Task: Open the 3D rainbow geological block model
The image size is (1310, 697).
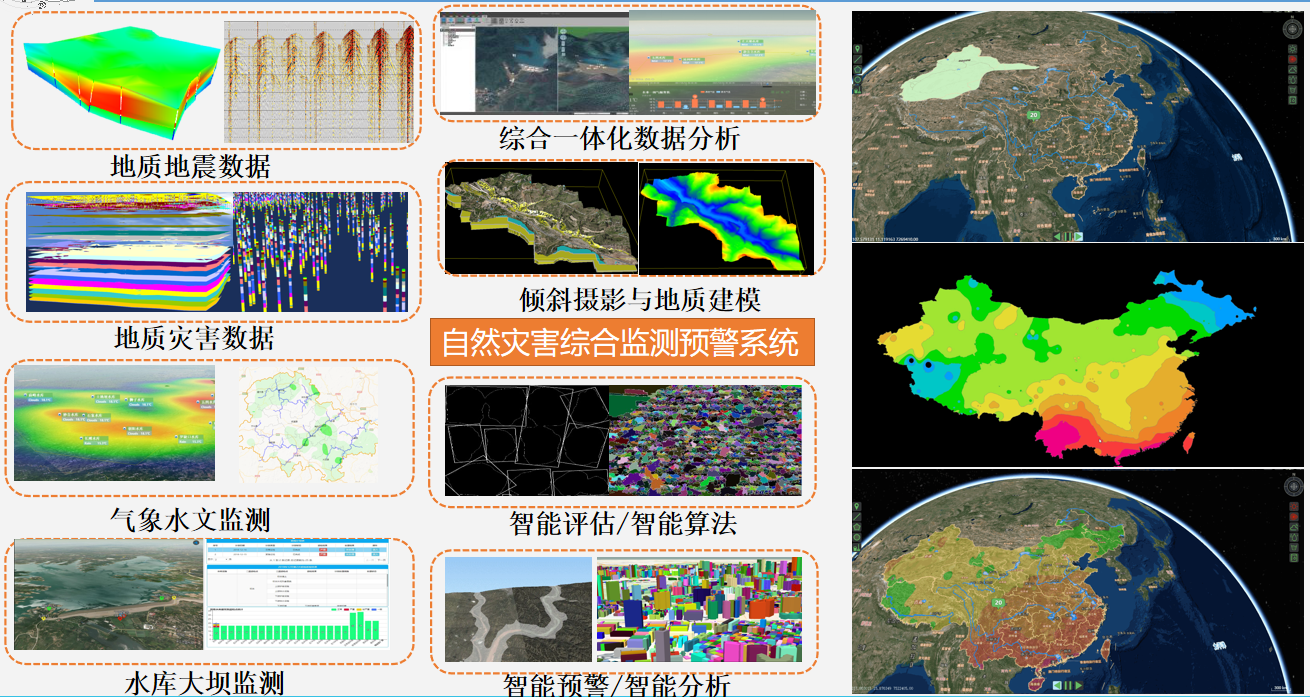Action: (x=122, y=83)
